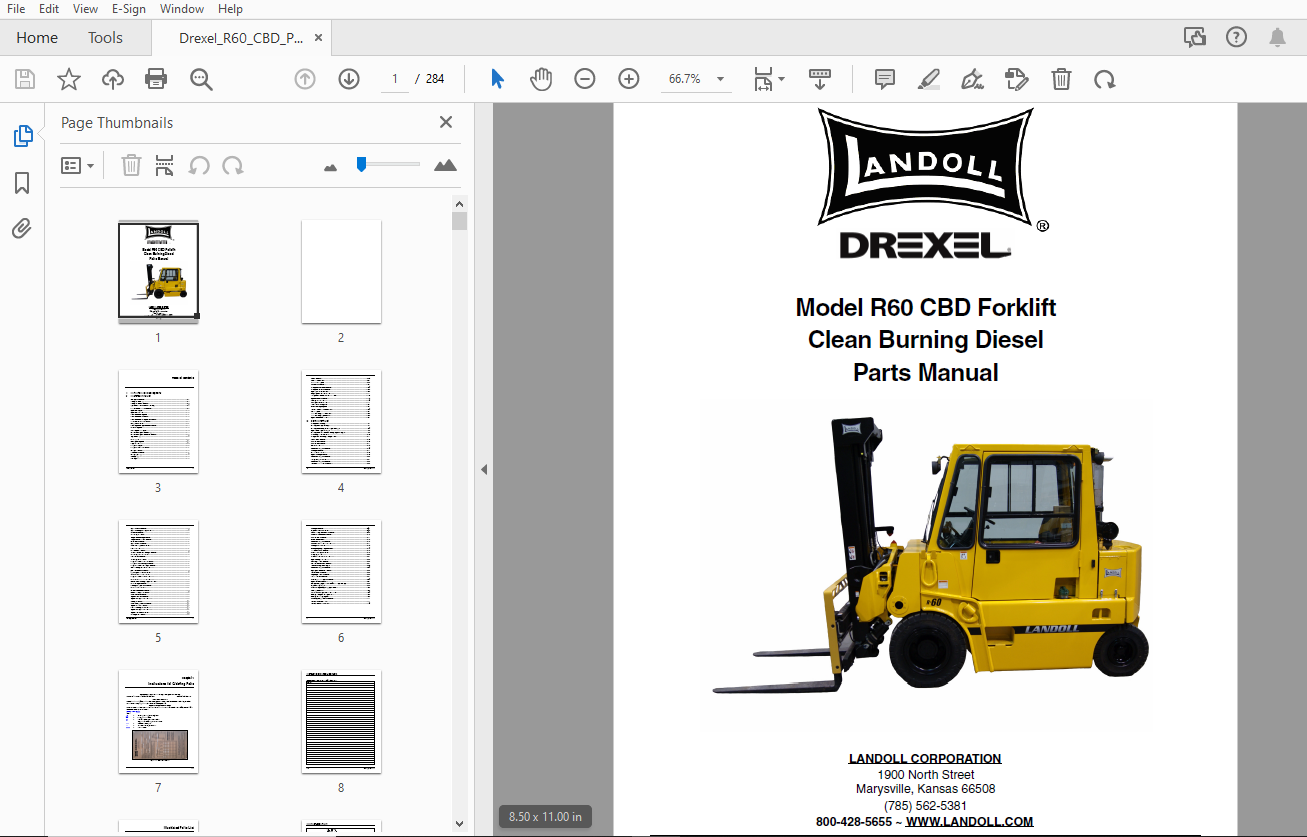Select the highlight text pen tool
Viewport: 1307px width, 837px height.
[929, 79]
